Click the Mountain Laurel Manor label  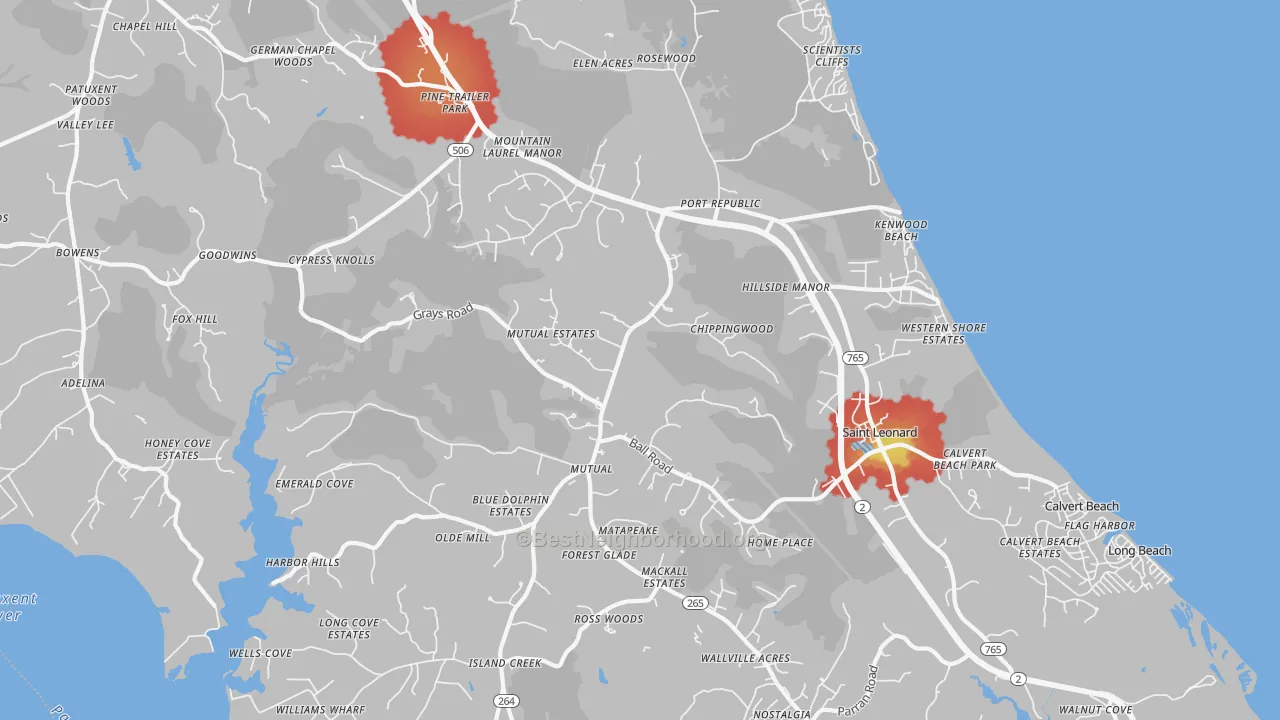[x=522, y=147]
